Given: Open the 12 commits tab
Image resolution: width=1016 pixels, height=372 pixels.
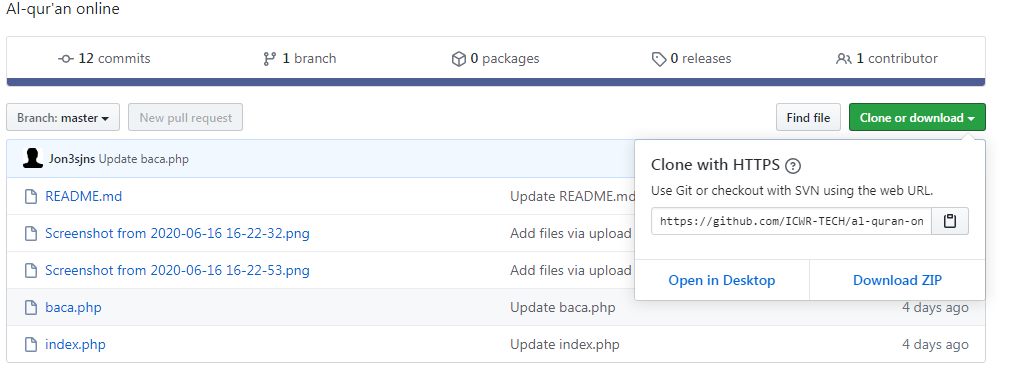Looking at the screenshot, I should 104,58.
